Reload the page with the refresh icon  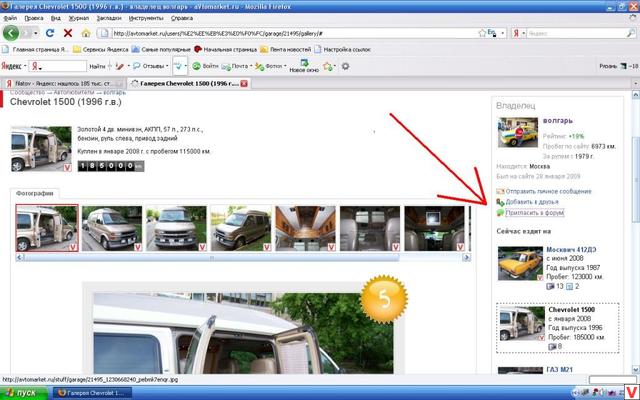(x=50, y=33)
